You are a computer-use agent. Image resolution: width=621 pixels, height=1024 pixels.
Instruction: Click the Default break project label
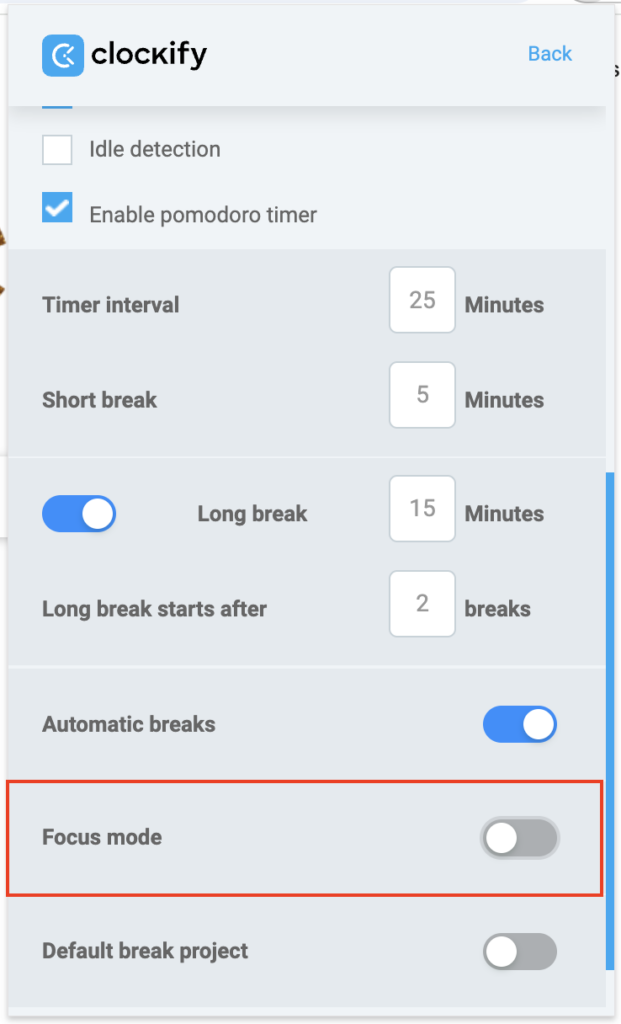coord(145,951)
